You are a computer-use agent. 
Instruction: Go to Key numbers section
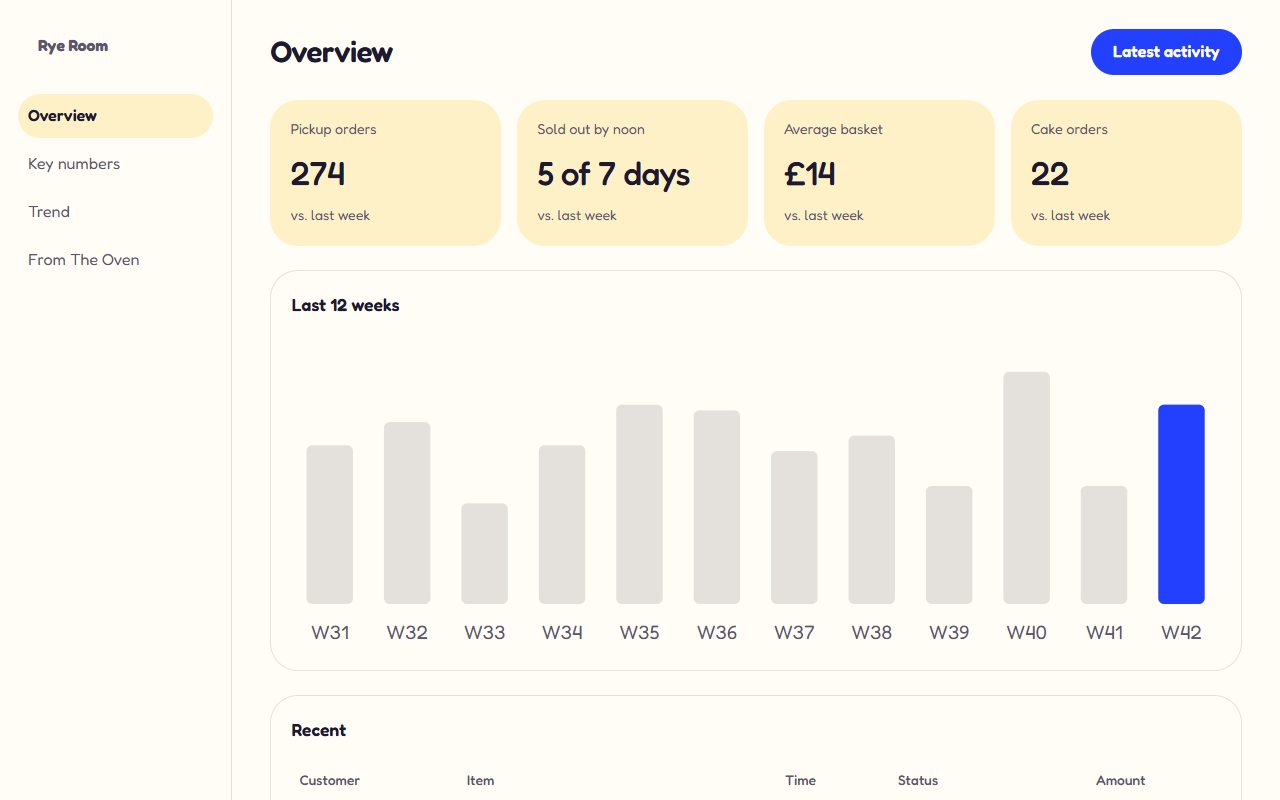click(x=115, y=164)
